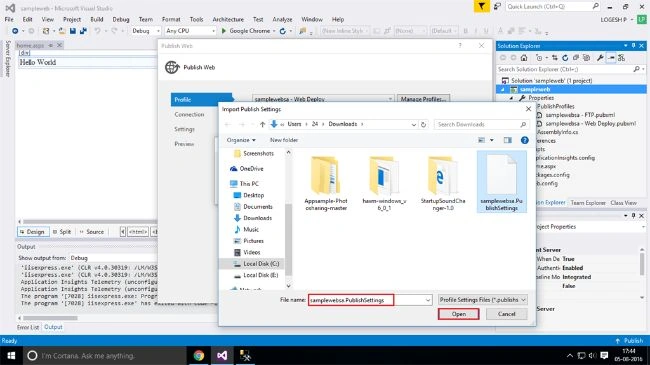Click Solution Explorer Properties wrench icon
Viewport: 650px width, 365px height.
(x=600, y=58)
